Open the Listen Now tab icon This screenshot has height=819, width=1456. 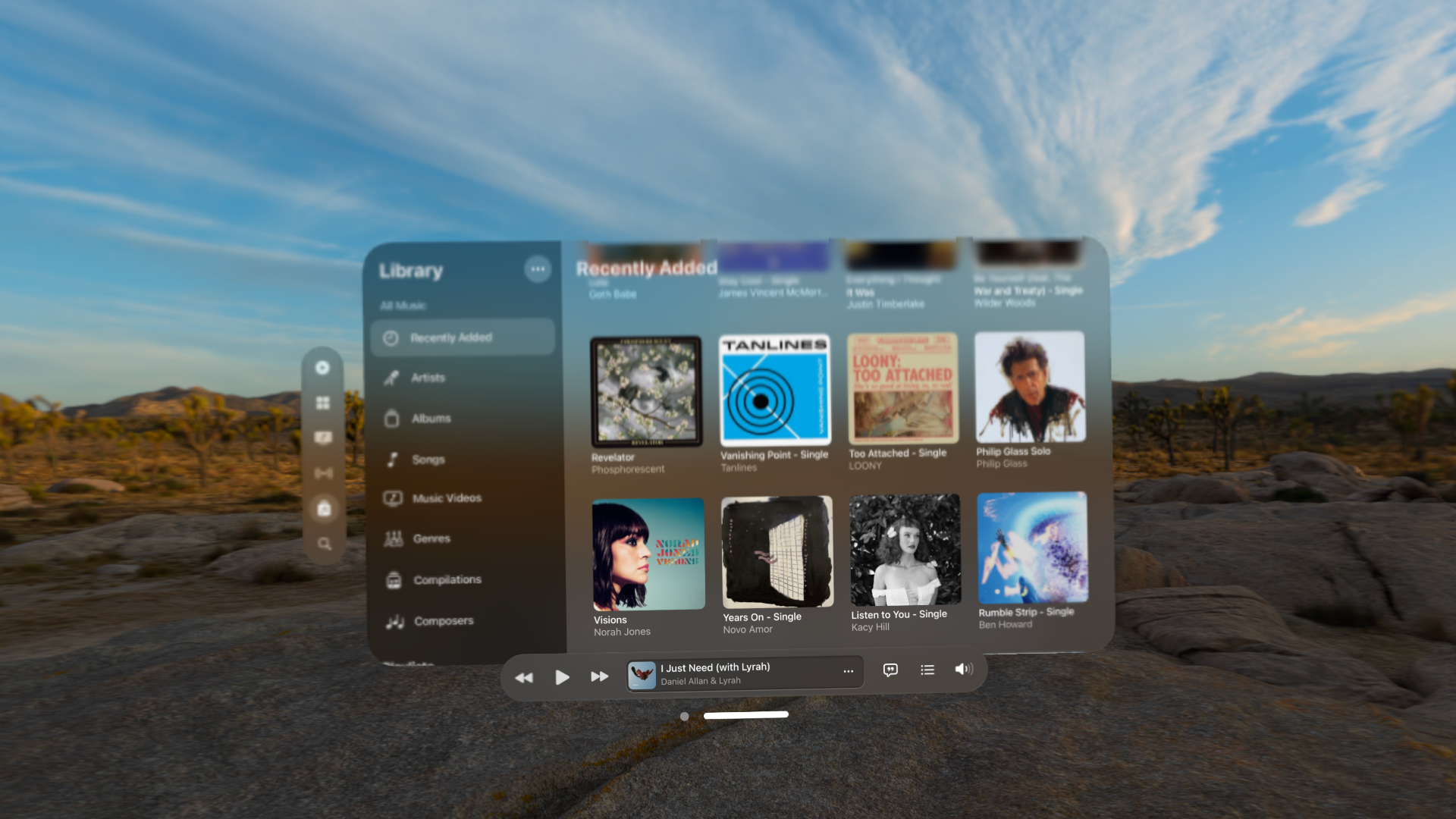tap(322, 368)
